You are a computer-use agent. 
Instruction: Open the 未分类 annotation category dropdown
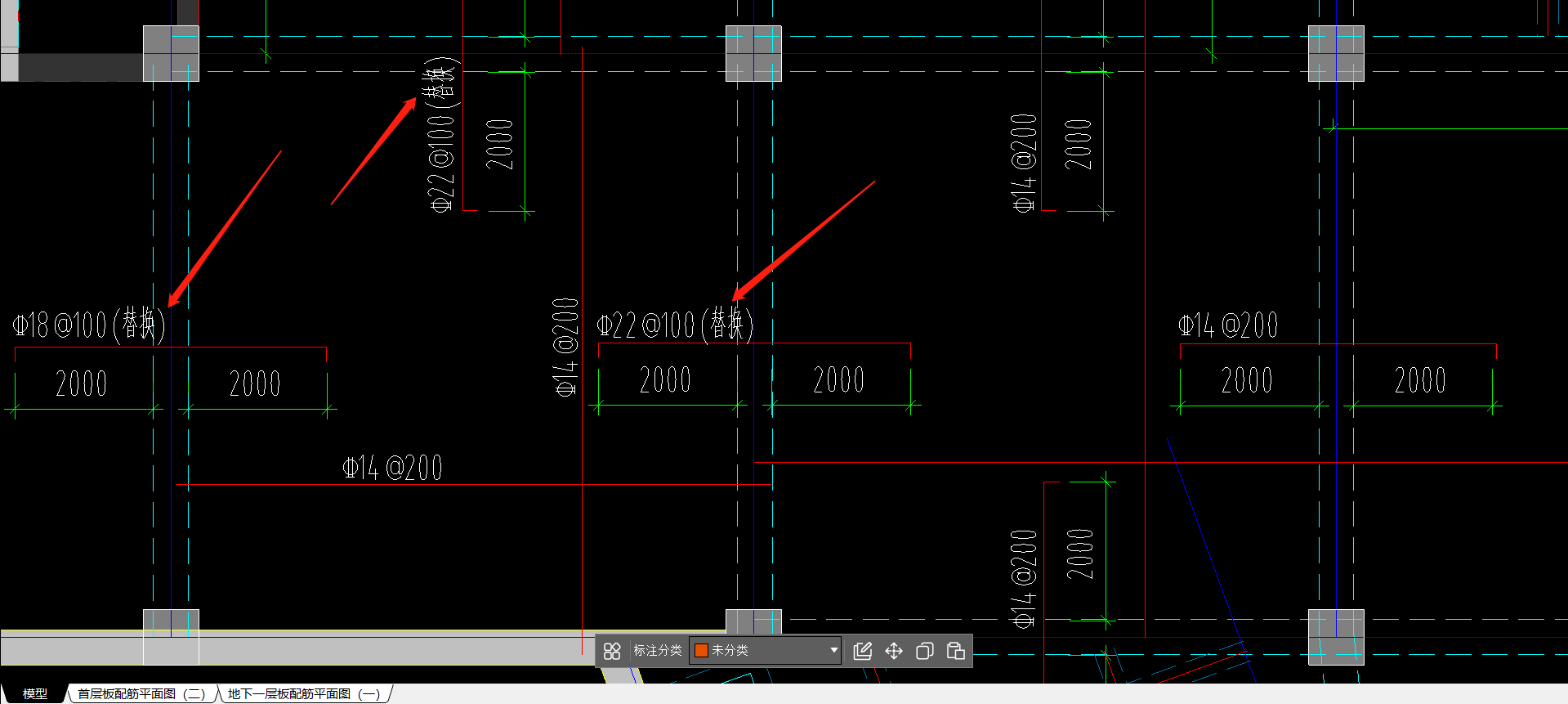[766, 651]
